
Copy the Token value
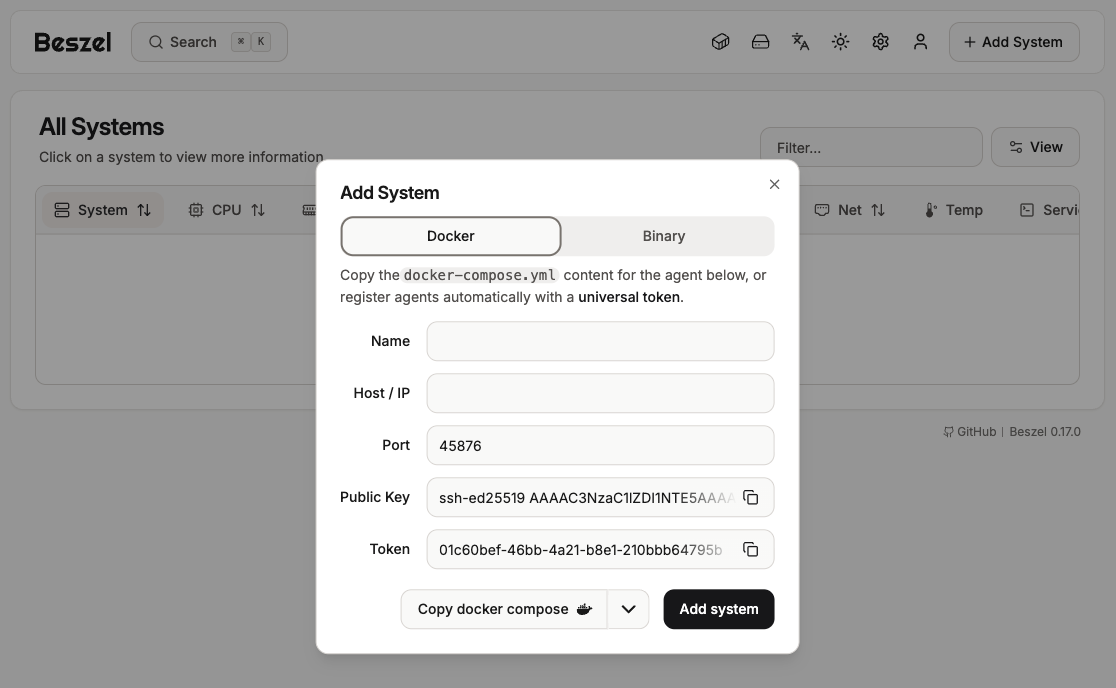(751, 549)
